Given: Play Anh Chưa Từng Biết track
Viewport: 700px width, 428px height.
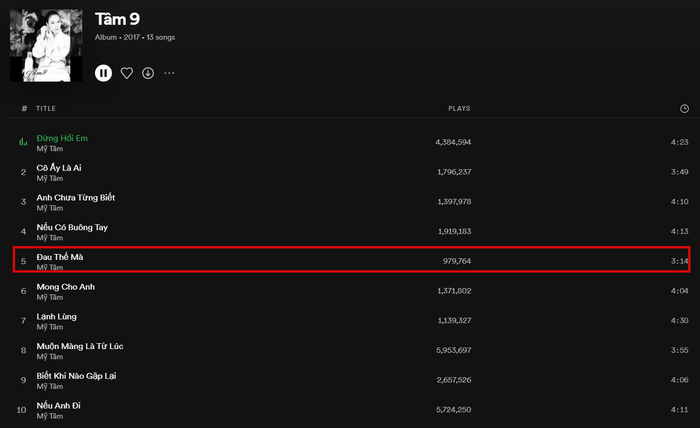Looking at the screenshot, I should [75, 197].
